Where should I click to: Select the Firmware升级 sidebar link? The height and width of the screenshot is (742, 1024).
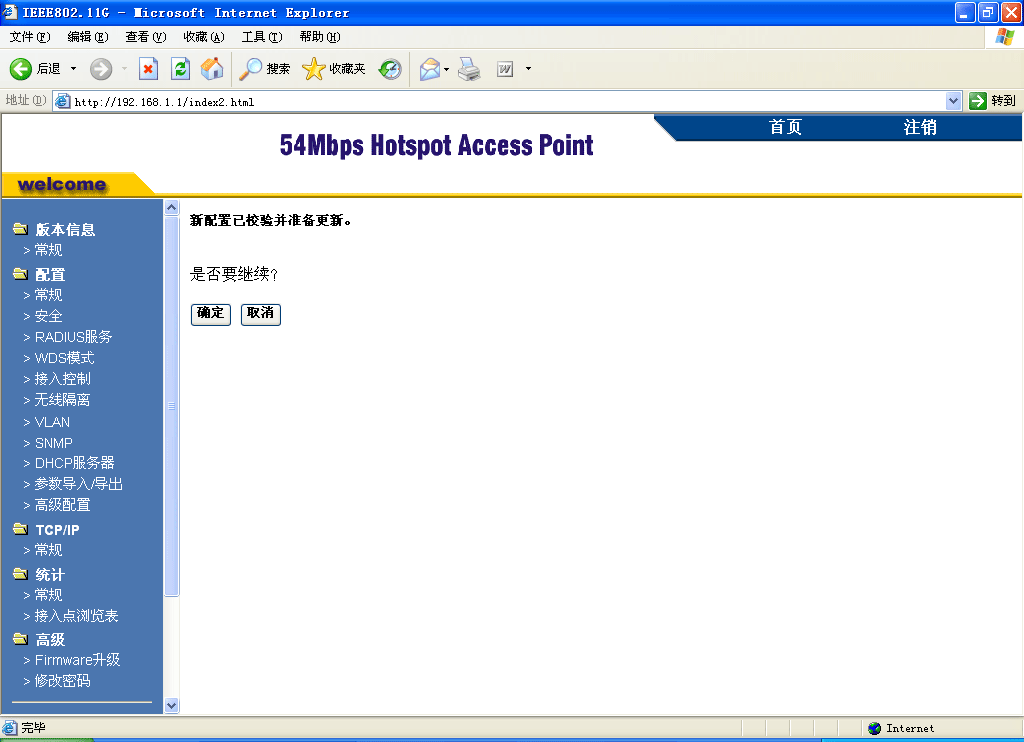tap(77, 660)
